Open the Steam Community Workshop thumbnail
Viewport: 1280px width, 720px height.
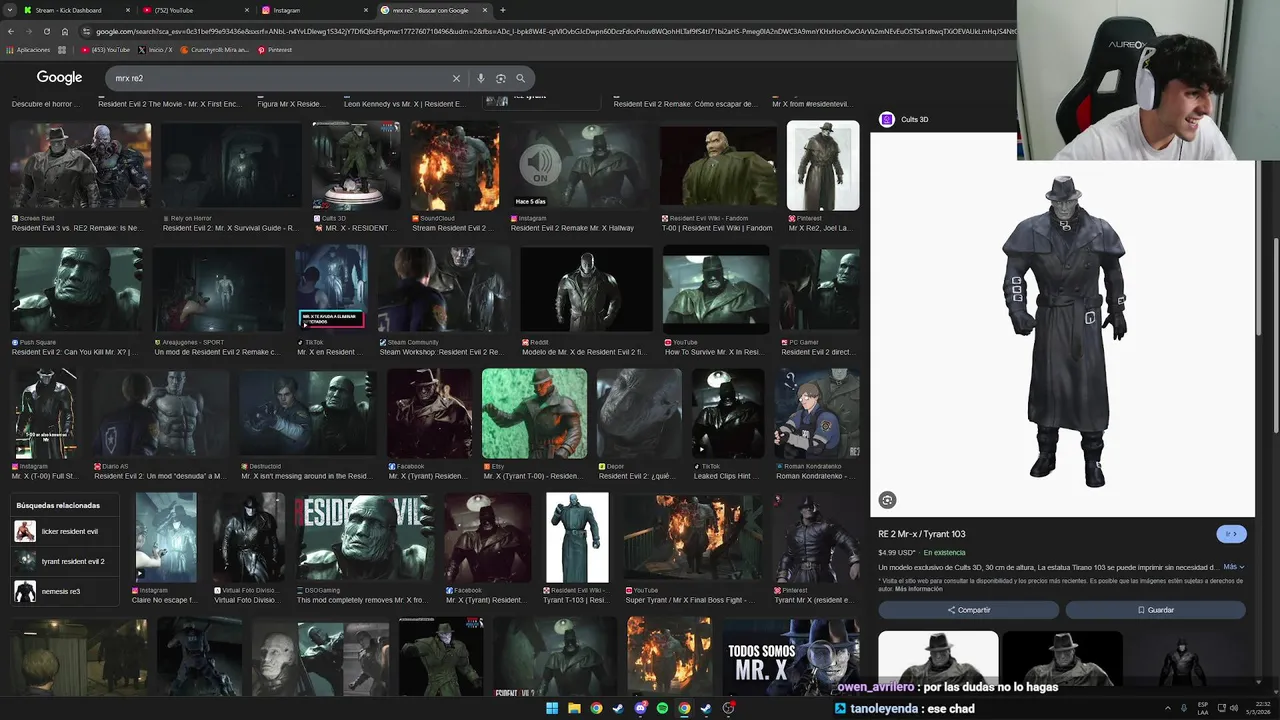444,290
